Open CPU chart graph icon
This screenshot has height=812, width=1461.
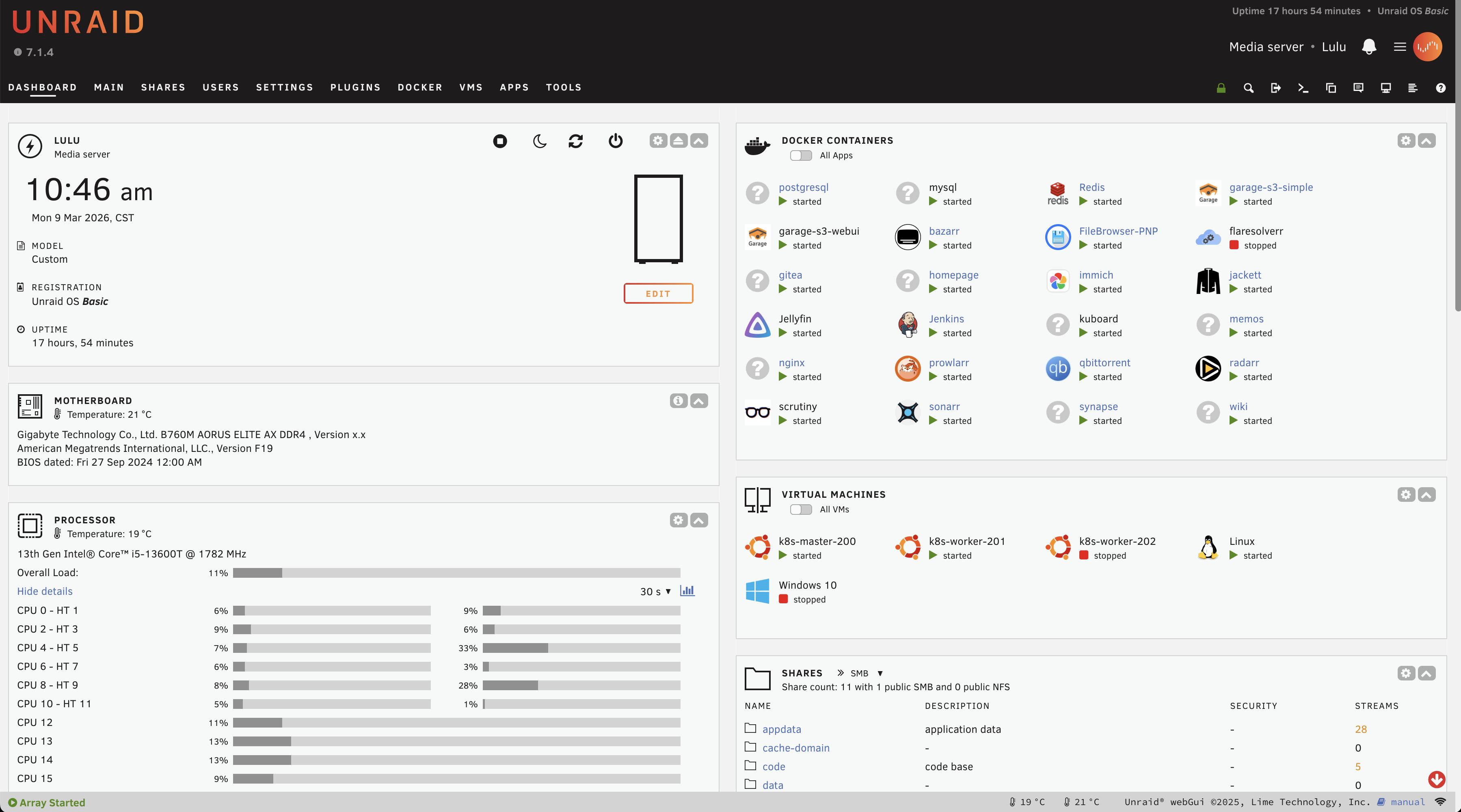(687, 591)
